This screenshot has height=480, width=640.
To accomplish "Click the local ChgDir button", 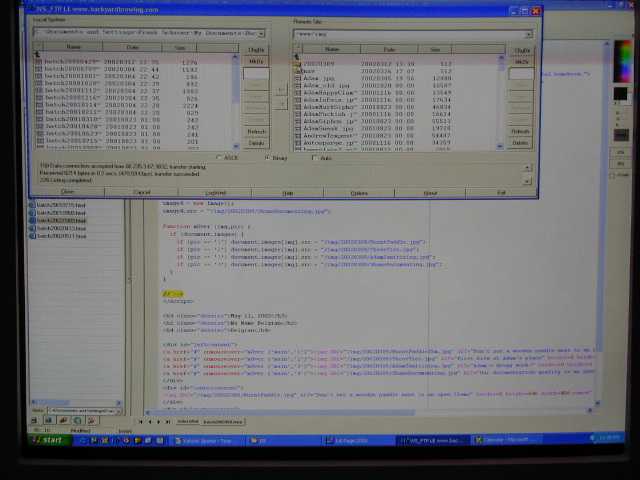I will pos(257,48).
